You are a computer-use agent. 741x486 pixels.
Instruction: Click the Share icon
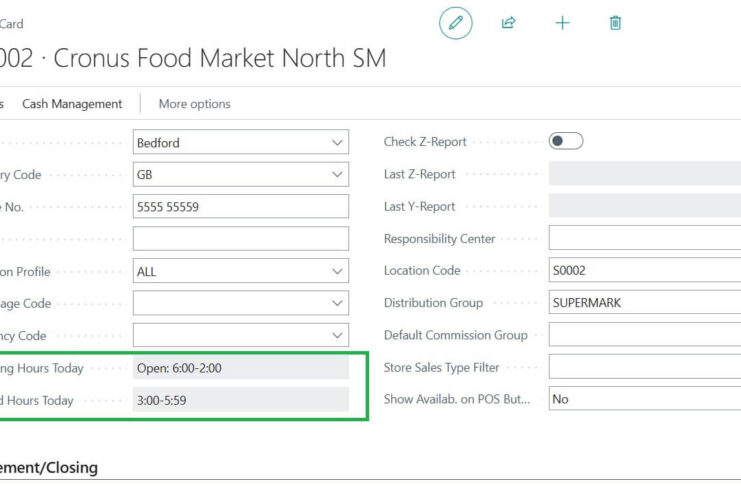click(508, 23)
